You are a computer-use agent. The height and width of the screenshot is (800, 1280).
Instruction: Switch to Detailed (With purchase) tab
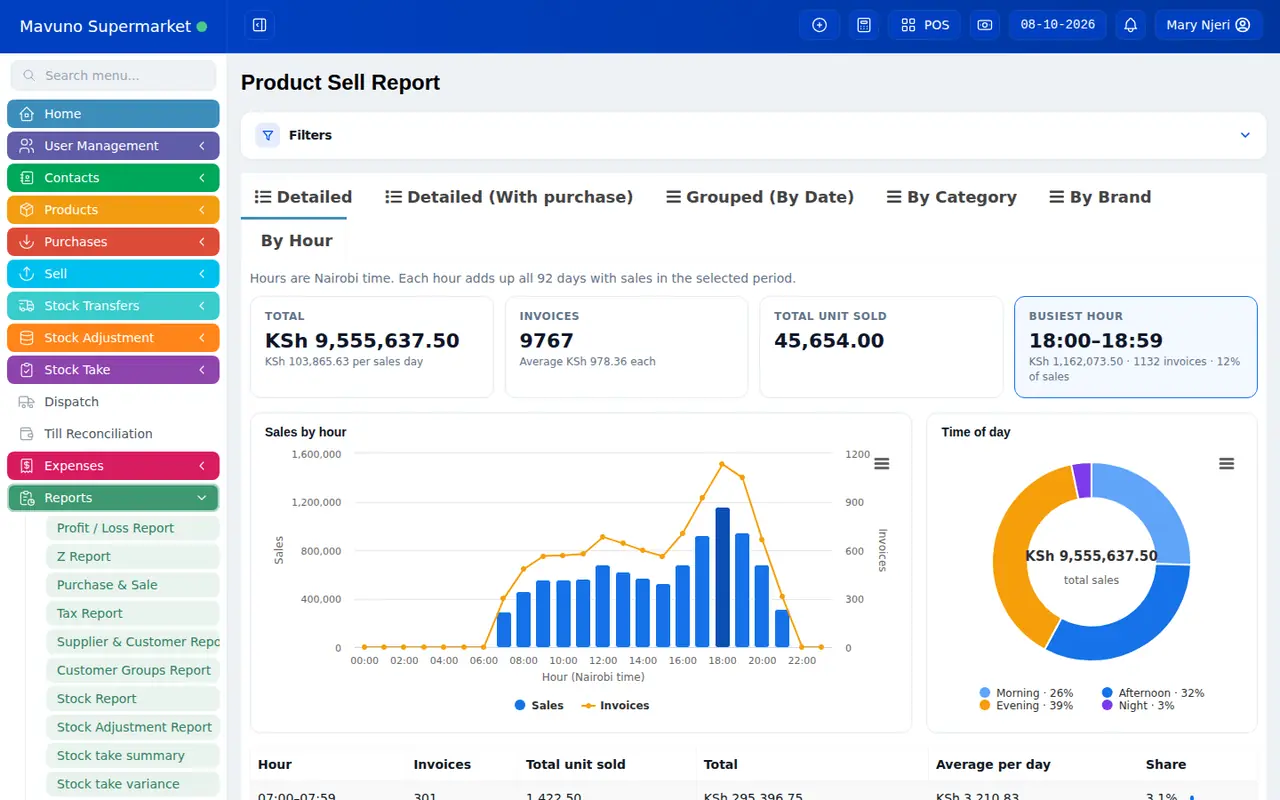(509, 197)
